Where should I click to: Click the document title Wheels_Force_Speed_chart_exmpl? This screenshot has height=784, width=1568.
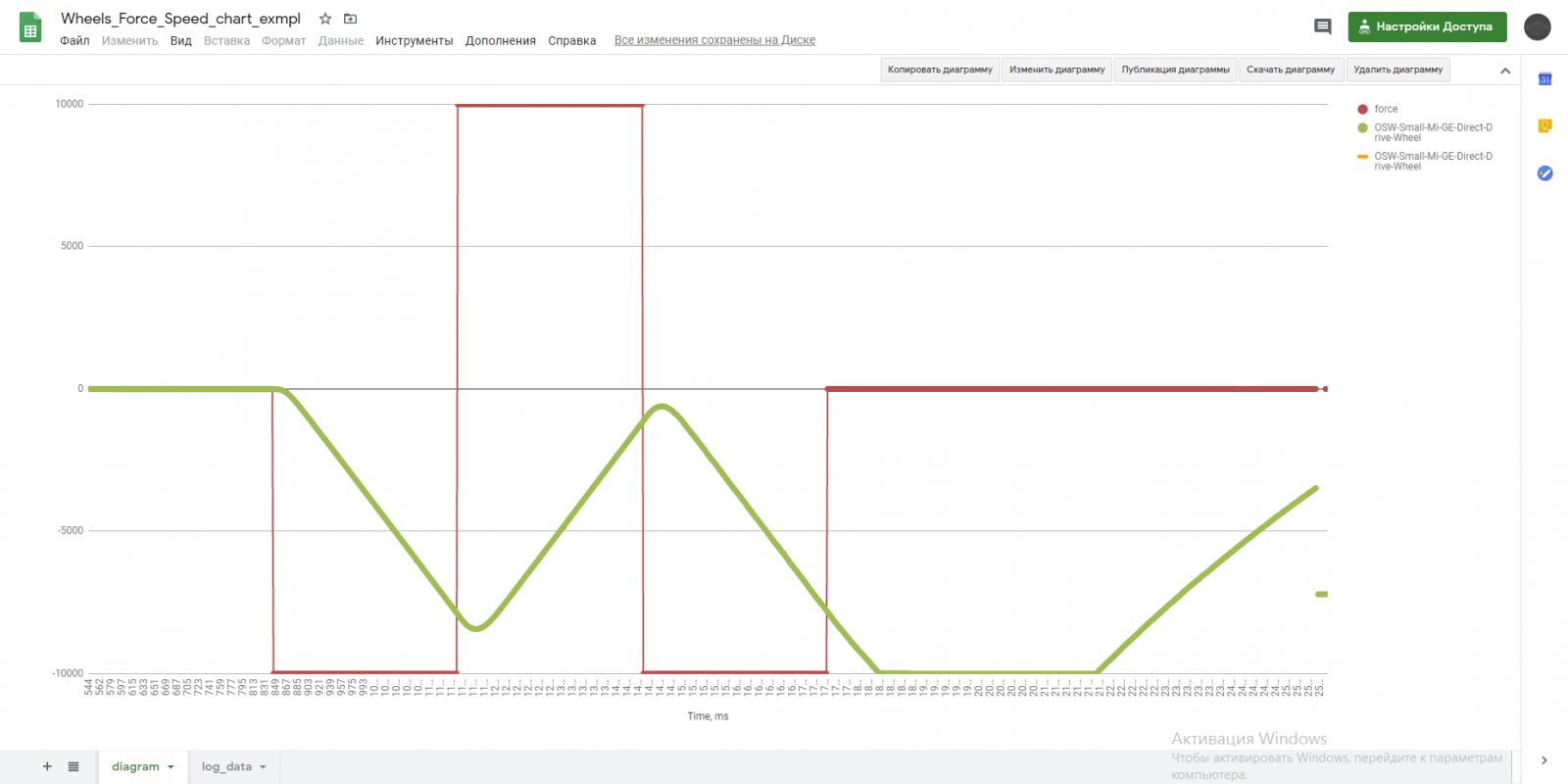point(180,19)
